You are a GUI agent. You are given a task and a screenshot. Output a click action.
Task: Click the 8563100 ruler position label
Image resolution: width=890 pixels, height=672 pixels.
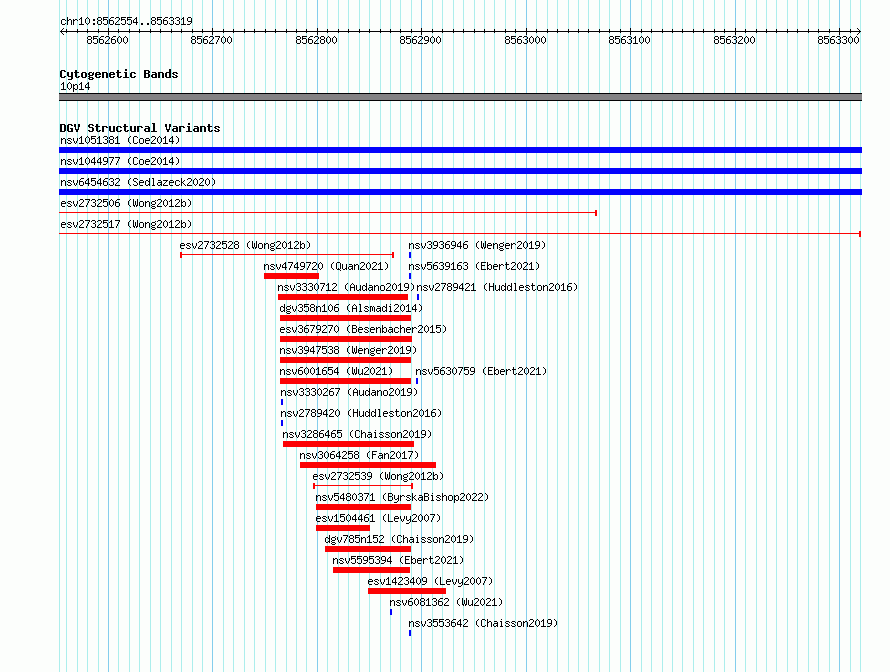tap(629, 40)
